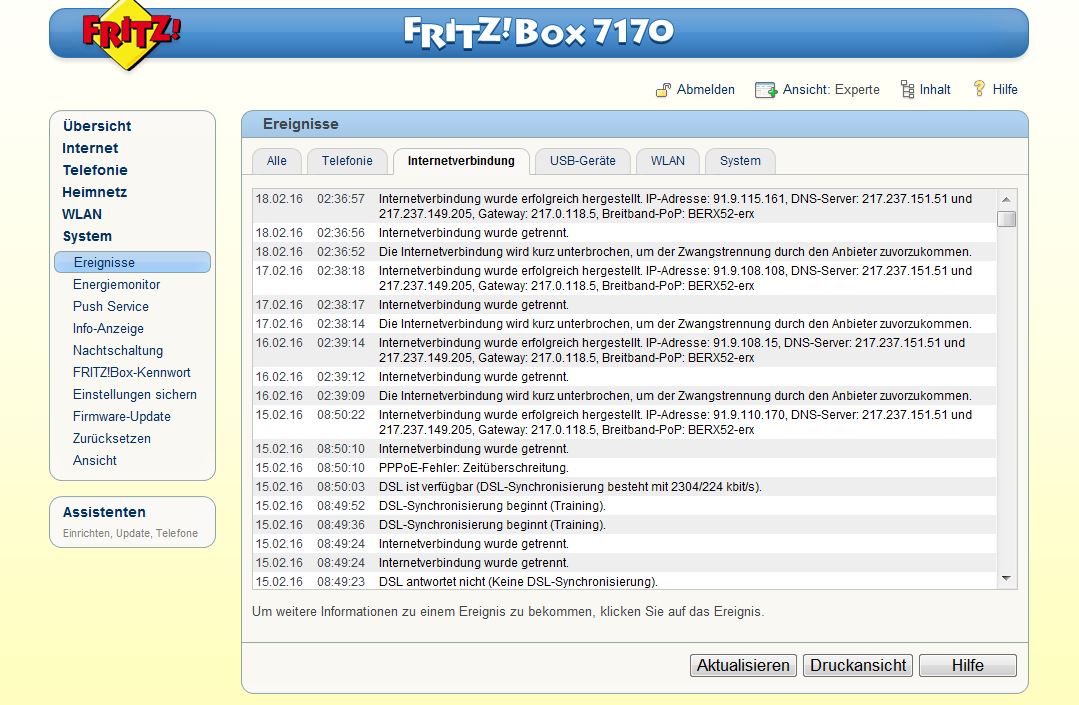Screen dimensions: 1079x705
Task: Click event with IP-Adresse 91.9.110.170
Action: [x=625, y=422]
